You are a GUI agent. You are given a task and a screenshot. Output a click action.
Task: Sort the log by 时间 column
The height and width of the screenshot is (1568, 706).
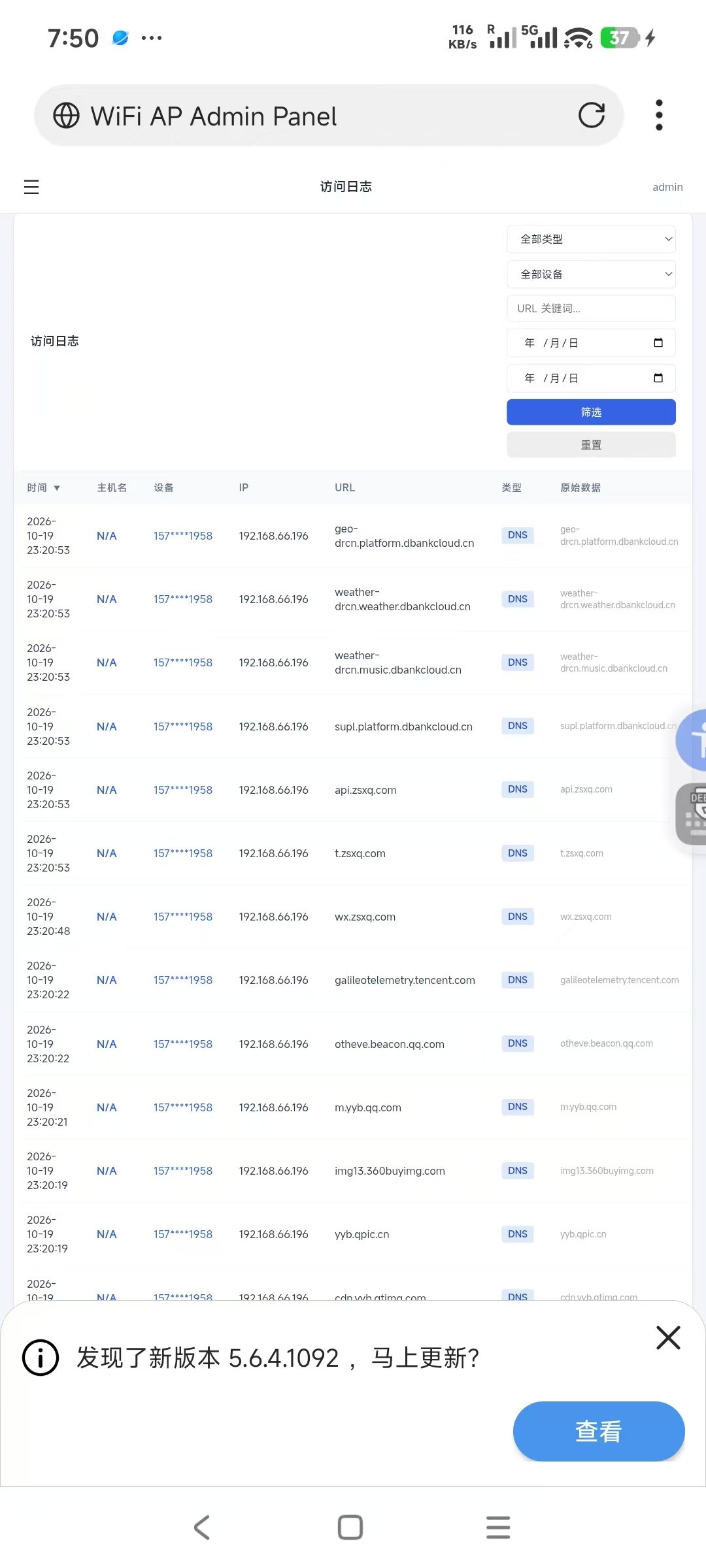coord(43,487)
